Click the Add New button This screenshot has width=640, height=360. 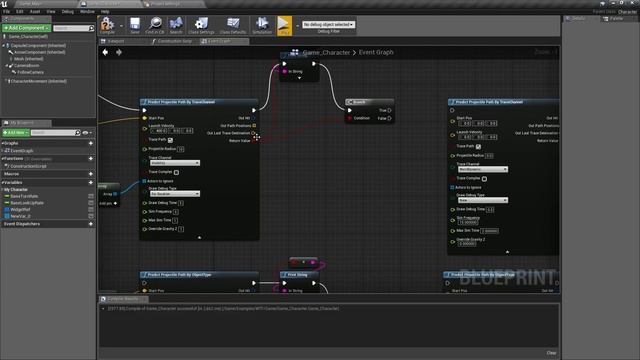point(16,133)
